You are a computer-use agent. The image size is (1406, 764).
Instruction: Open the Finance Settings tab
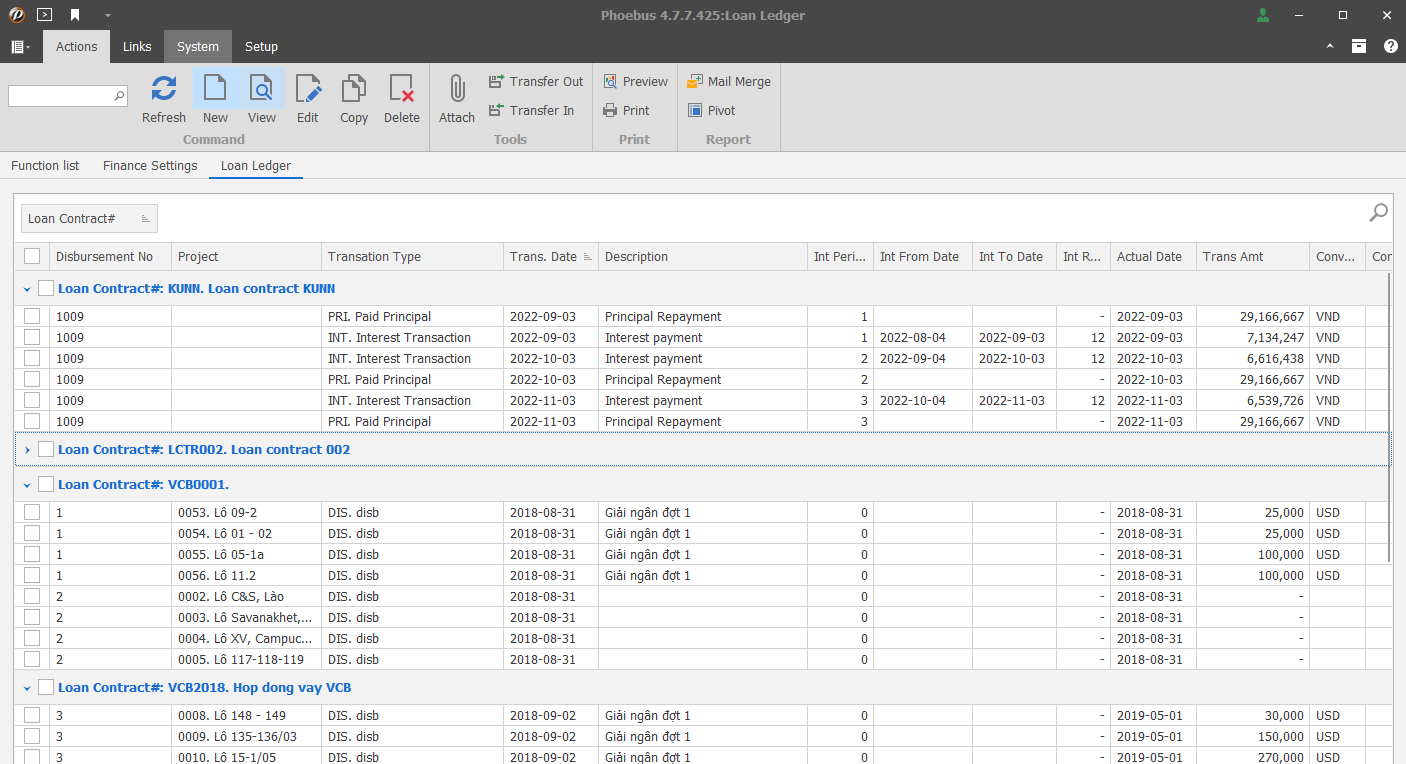point(150,166)
